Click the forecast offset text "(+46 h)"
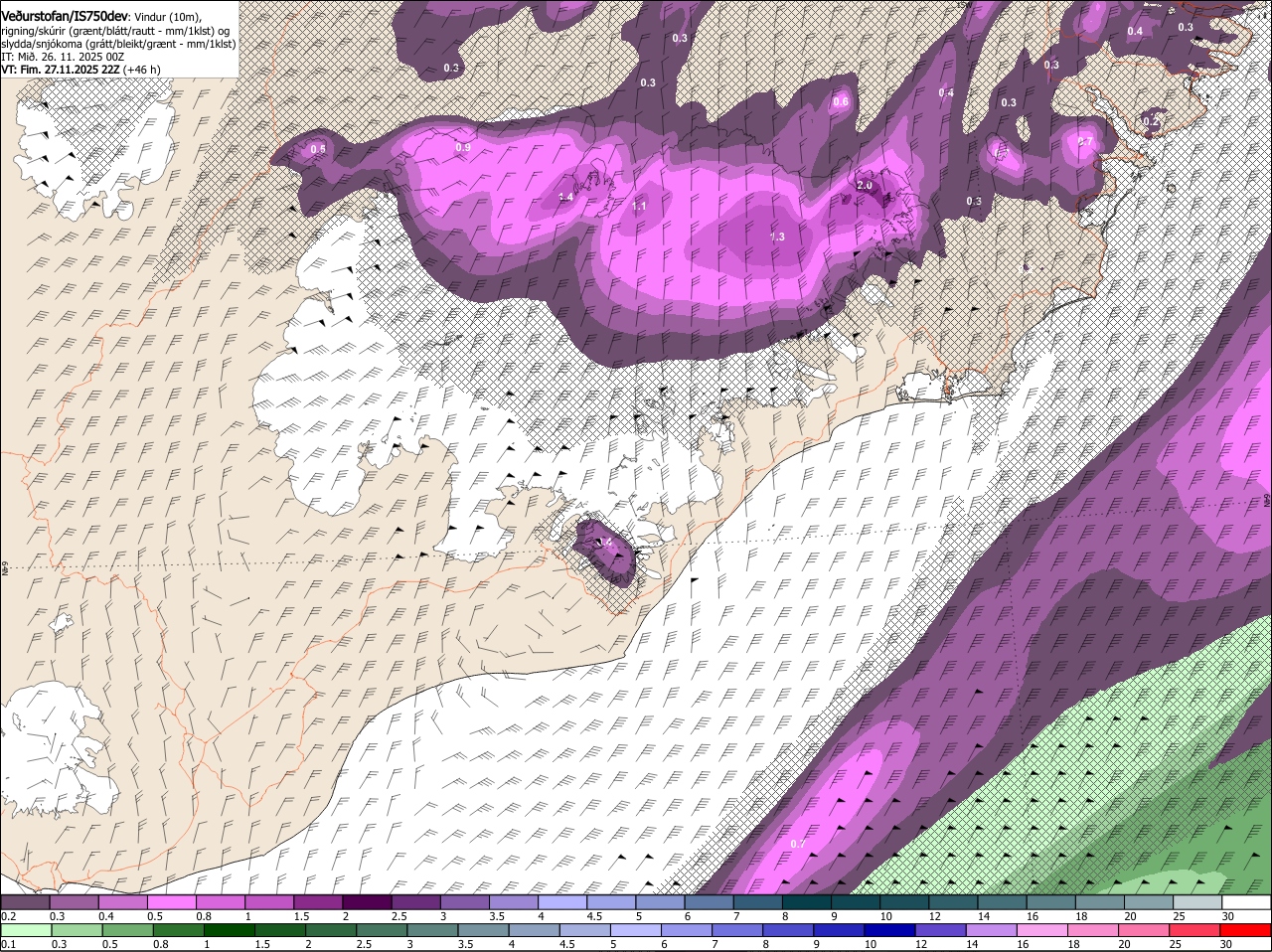 coord(142,70)
